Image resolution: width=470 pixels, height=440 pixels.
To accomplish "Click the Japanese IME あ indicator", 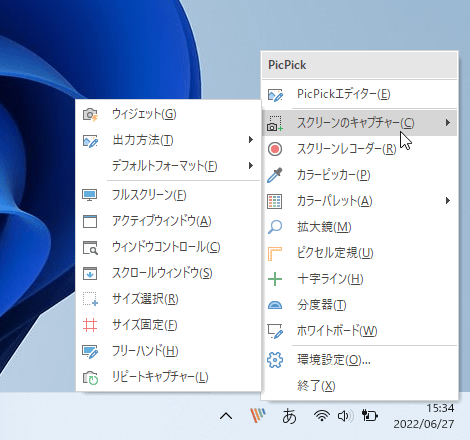I will 289,416.
